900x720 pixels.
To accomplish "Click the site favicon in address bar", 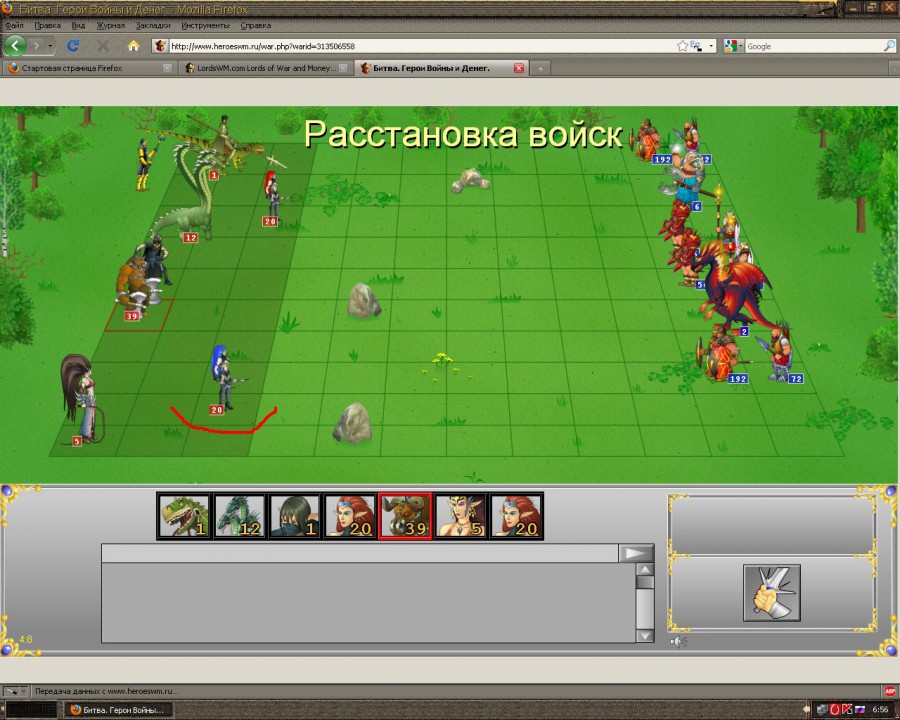I will tap(161, 46).
